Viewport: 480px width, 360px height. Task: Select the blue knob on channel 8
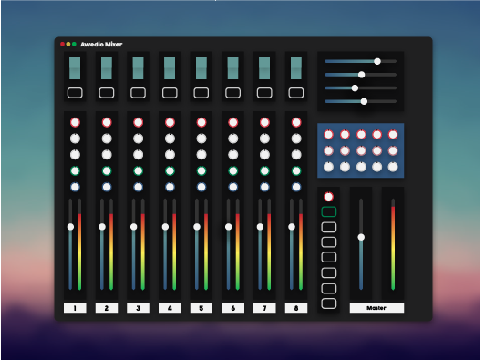[296, 187]
